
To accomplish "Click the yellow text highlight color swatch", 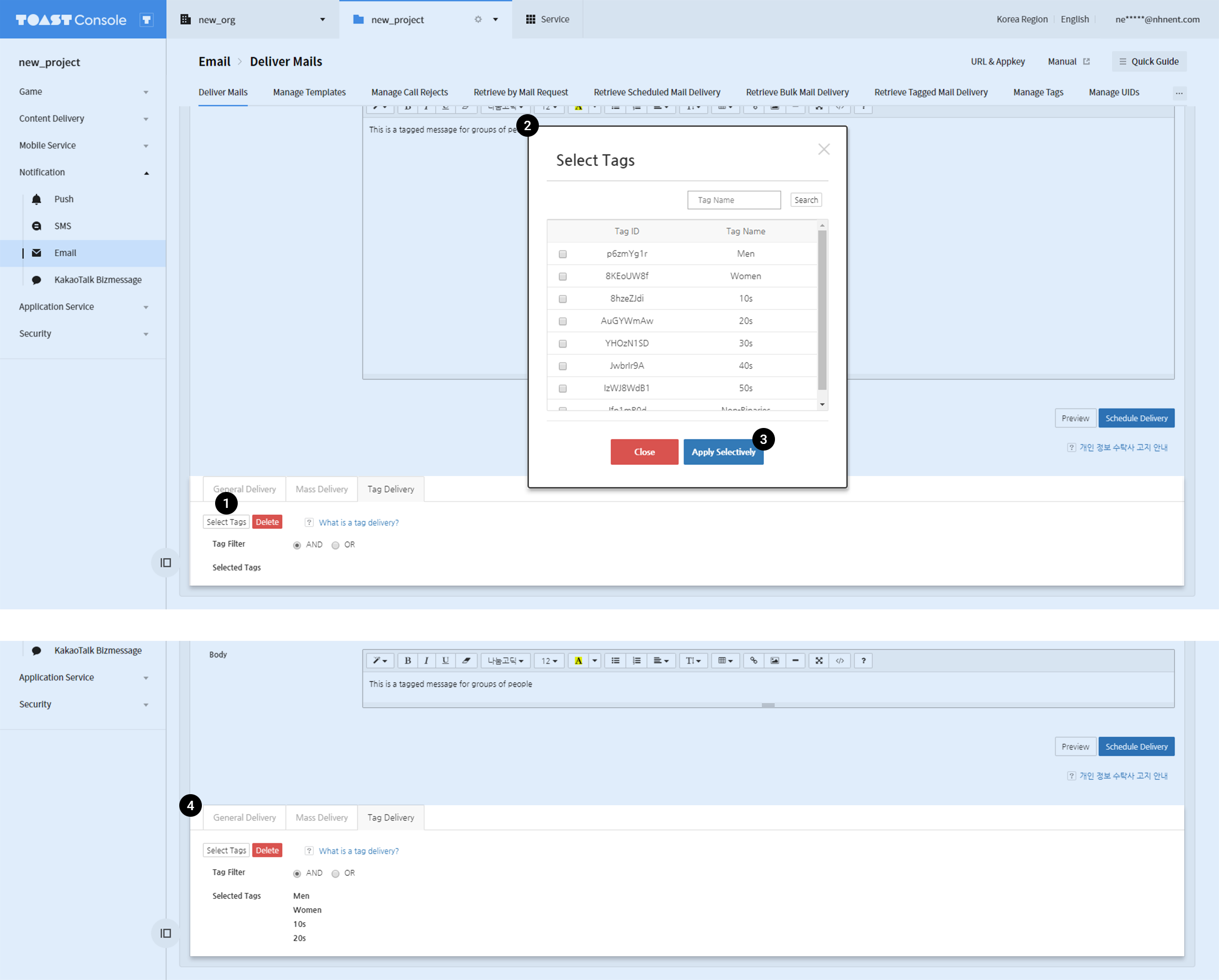I will 578,660.
